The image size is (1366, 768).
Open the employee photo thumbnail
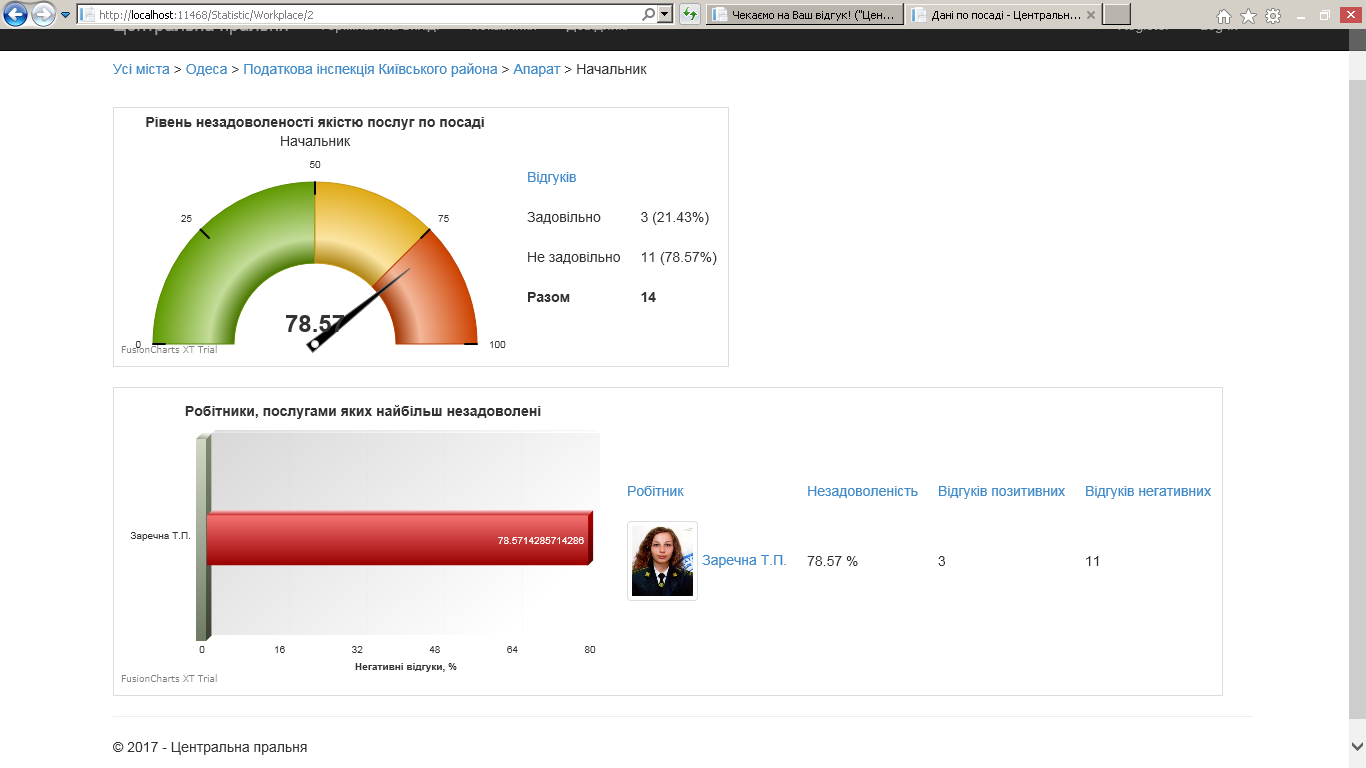tap(662, 561)
